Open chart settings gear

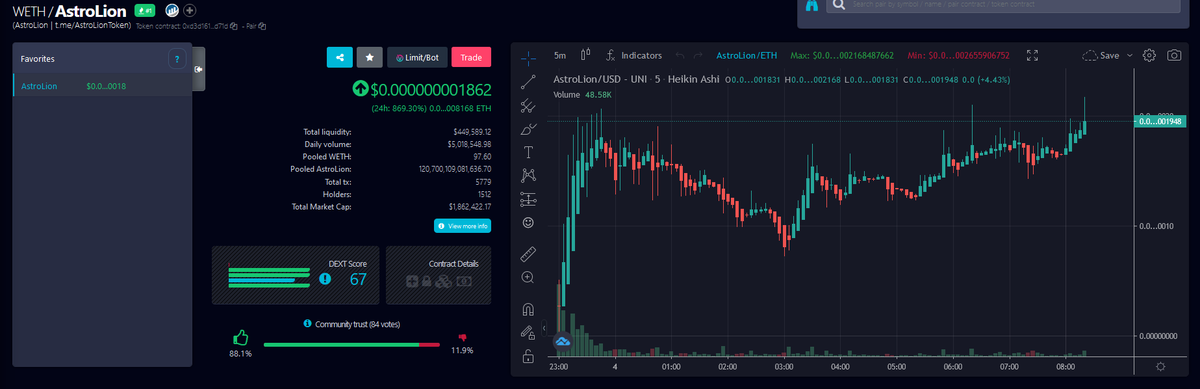1149,55
